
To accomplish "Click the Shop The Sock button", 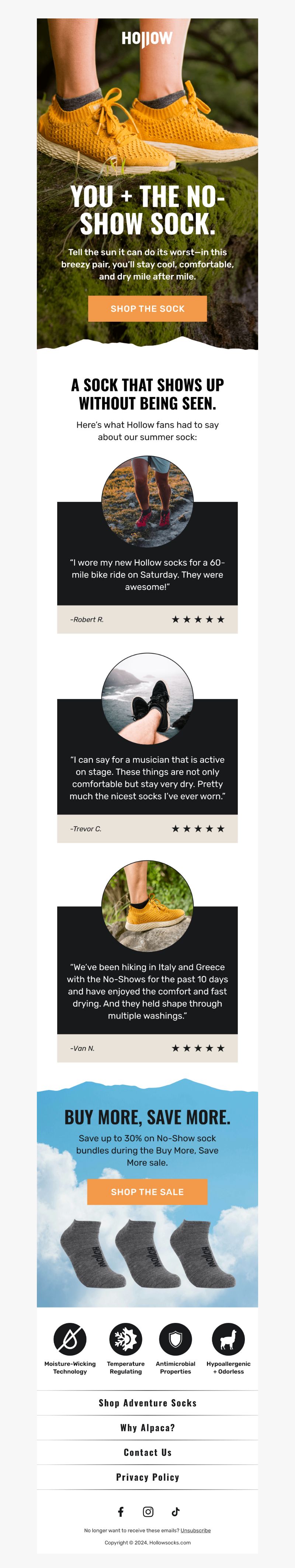I will click(147, 308).
